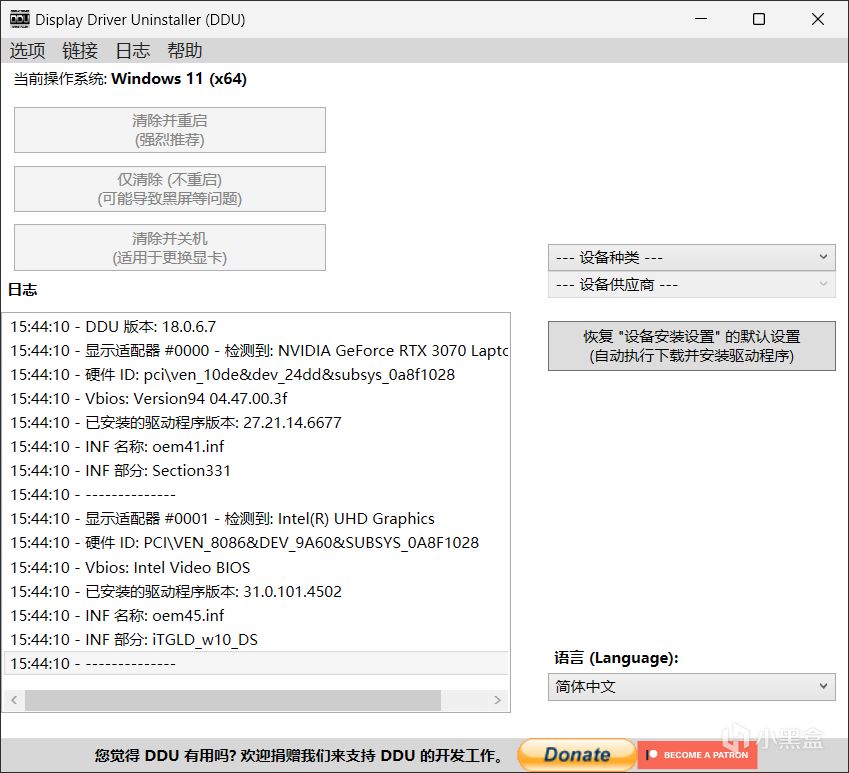The width and height of the screenshot is (849, 773).
Task: Select log line INF 部分: Section331
Action: (x=257, y=470)
